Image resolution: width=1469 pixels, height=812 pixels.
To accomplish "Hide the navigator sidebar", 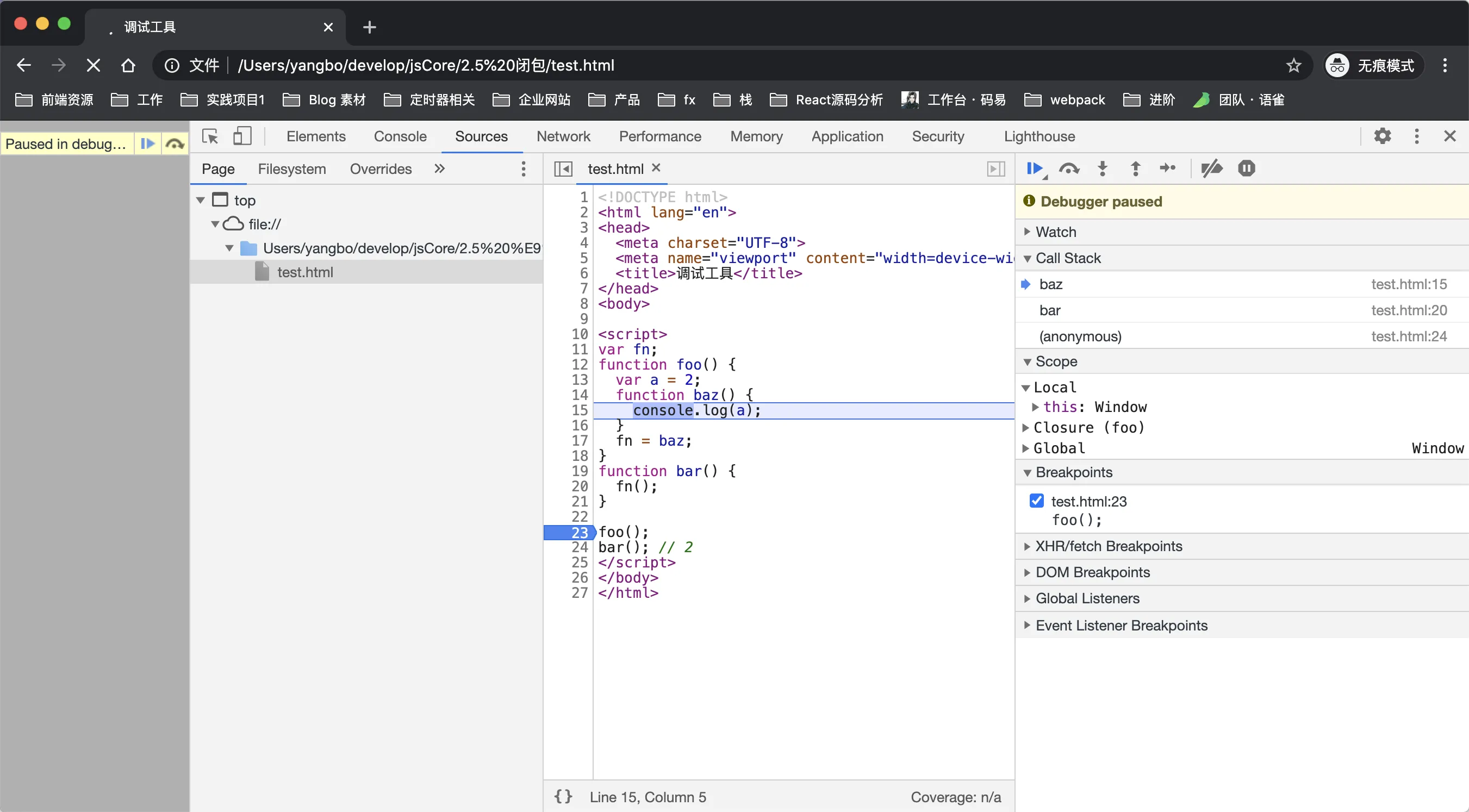I will click(563, 169).
